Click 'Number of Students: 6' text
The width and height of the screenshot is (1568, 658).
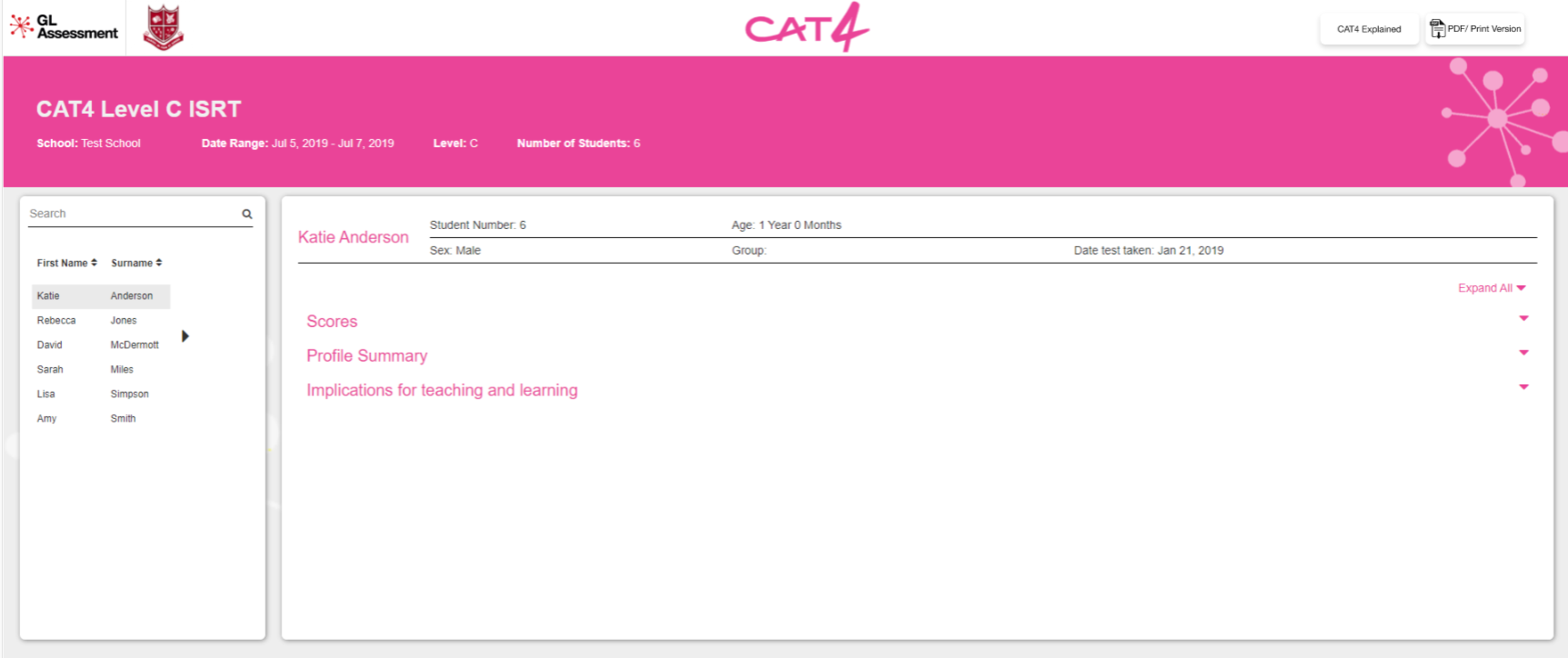(x=579, y=144)
